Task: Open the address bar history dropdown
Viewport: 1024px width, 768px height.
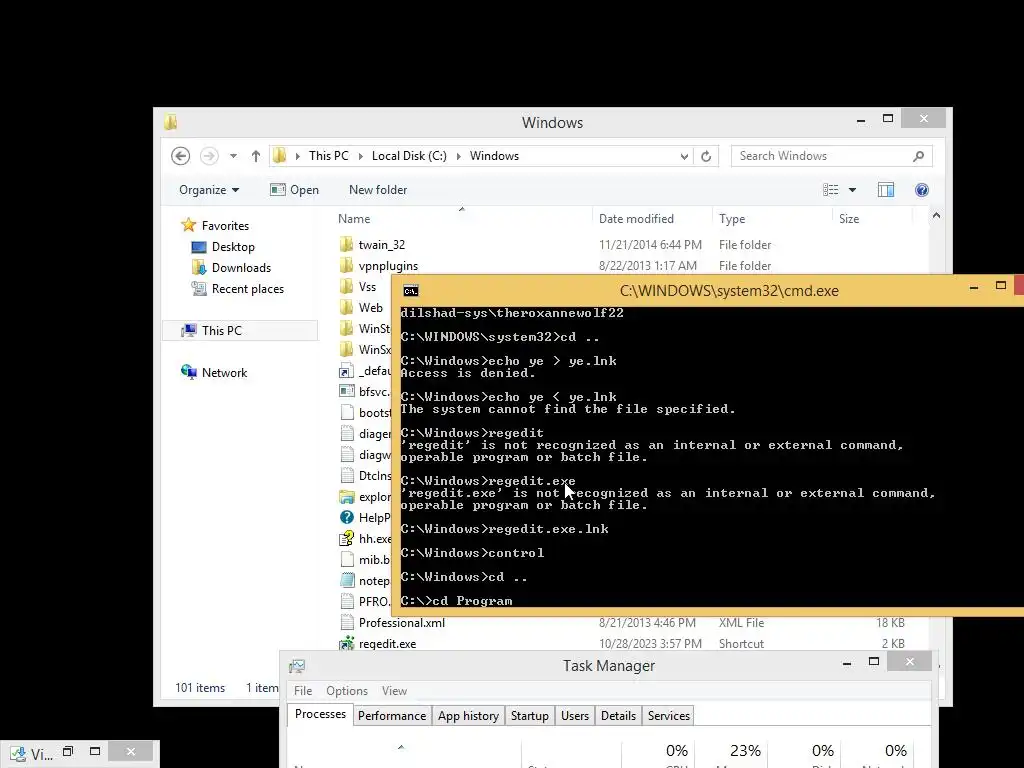Action: pos(684,156)
